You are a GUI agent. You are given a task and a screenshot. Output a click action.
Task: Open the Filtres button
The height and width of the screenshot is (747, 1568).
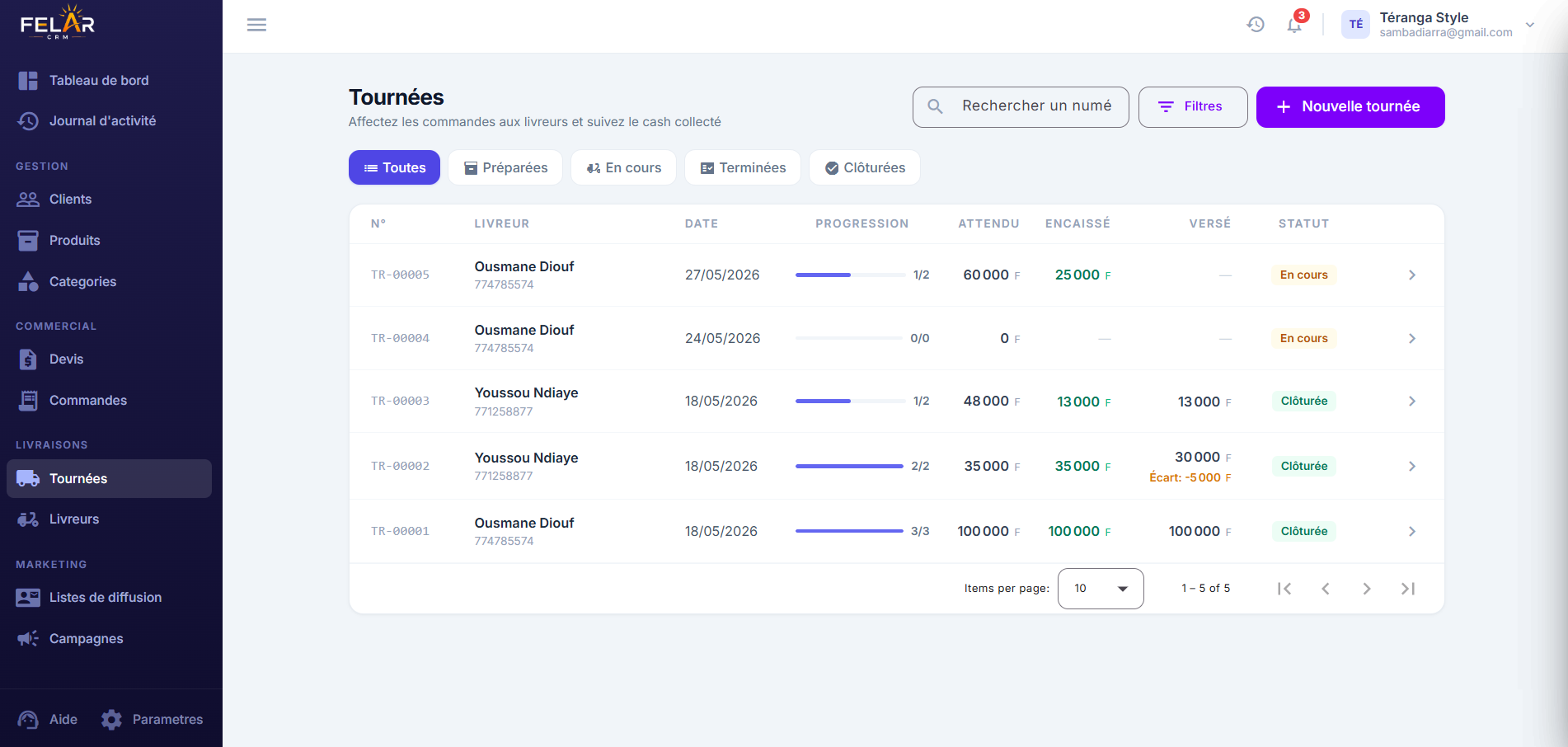pos(1193,107)
